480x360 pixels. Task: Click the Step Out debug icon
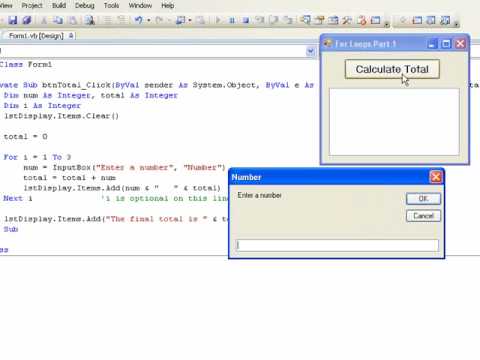288,20
